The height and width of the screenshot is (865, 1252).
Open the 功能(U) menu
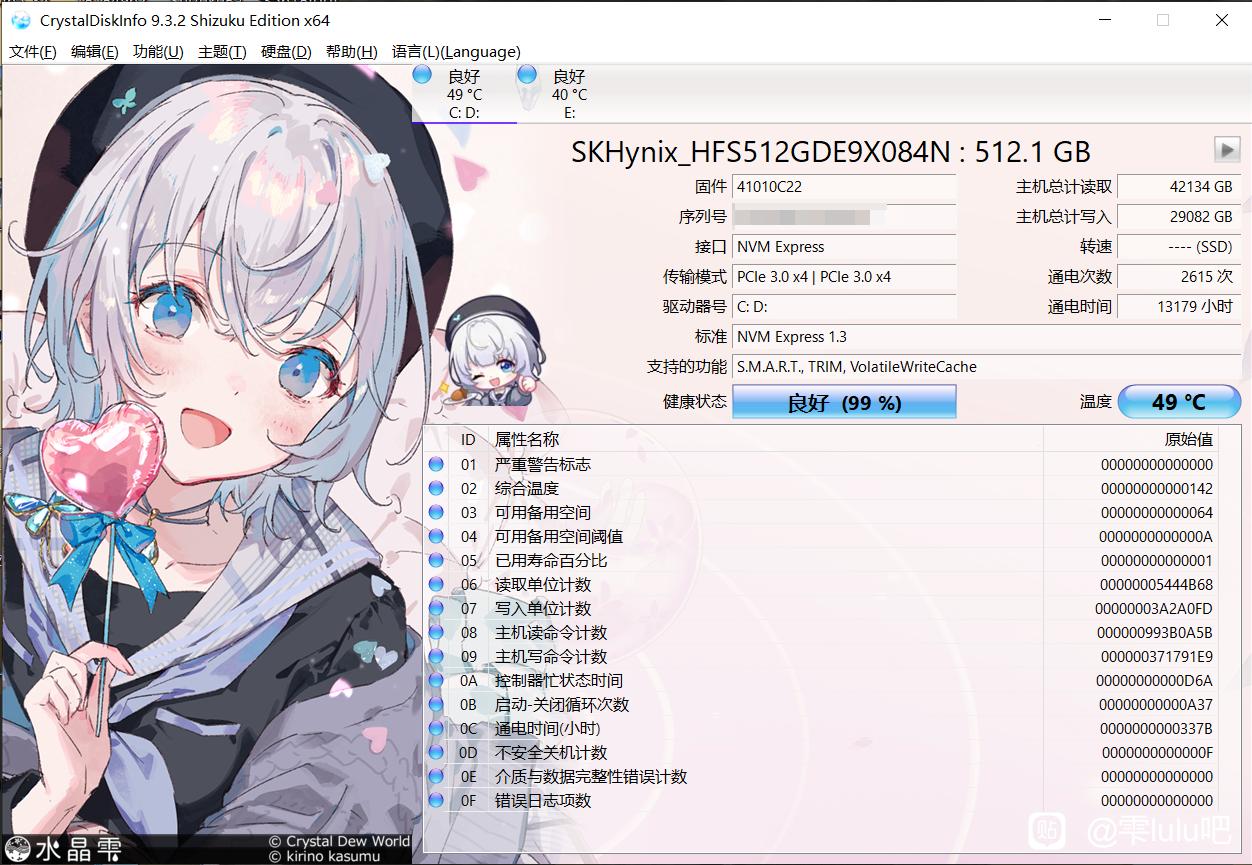pos(158,52)
